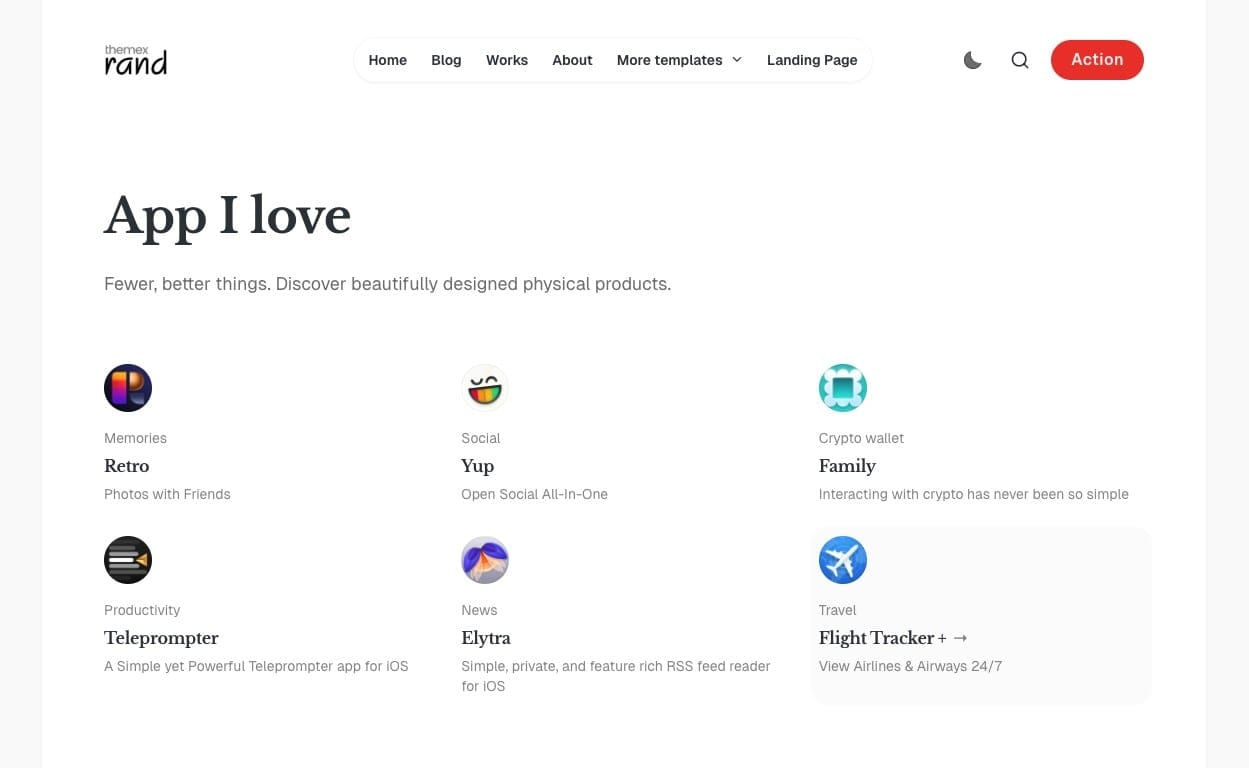Go to the Home menu item
1249x768 pixels.
[387, 60]
